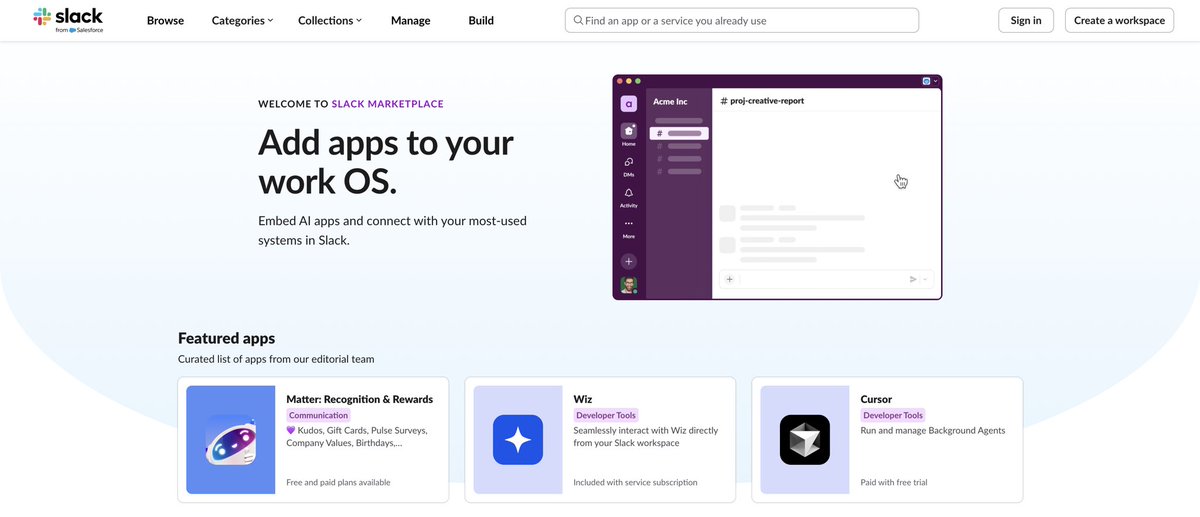Viewport: 1200px width, 517px height.
Task: Expand the Categories dropdown menu
Action: click(242, 20)
